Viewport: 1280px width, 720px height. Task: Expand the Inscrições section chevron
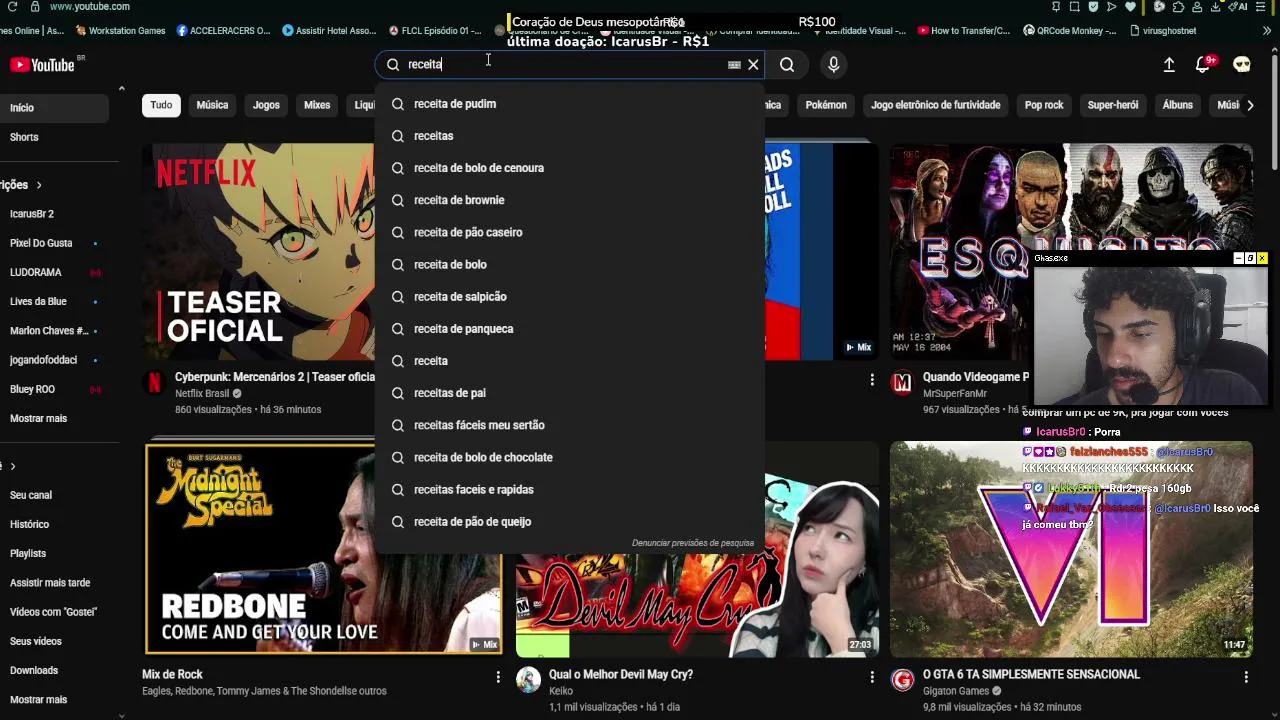(39, 185)
